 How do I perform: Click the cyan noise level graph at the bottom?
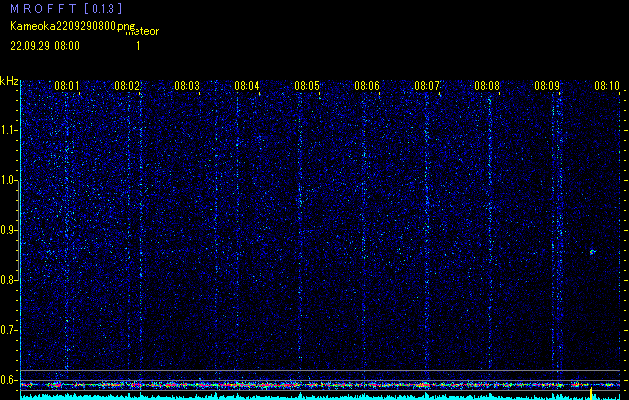click(x=320, y=396)
